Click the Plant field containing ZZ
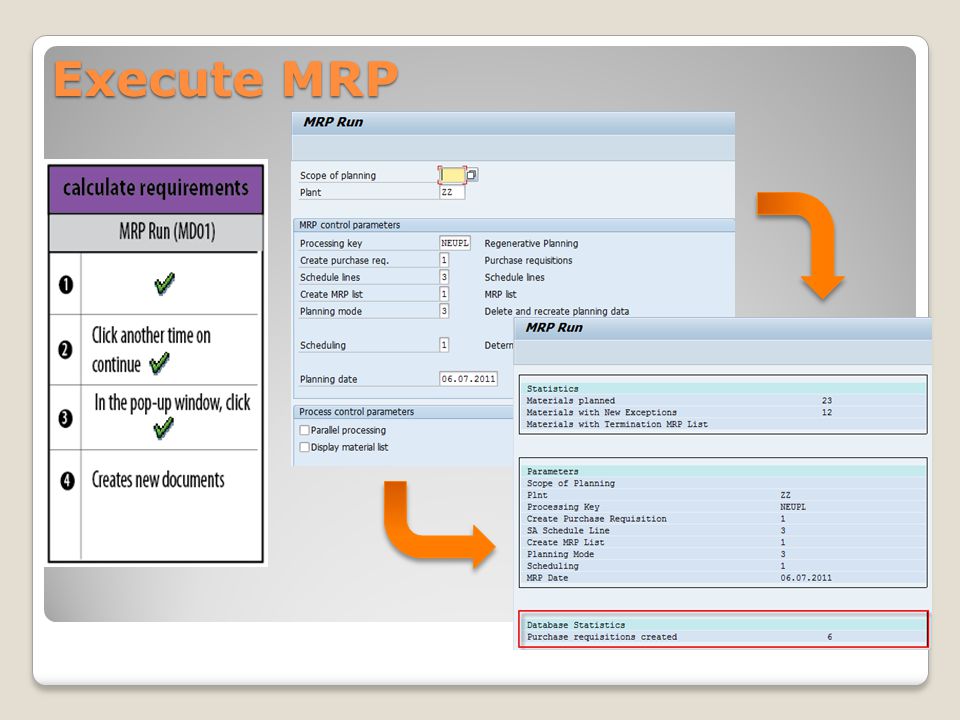The image size is (960, 720). coord(452,192)
